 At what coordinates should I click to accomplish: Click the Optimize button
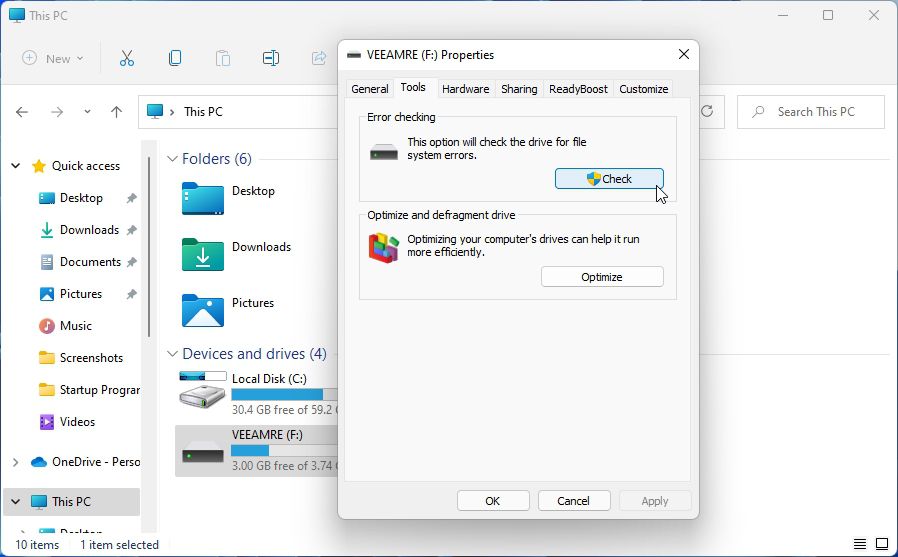(602, 277)
